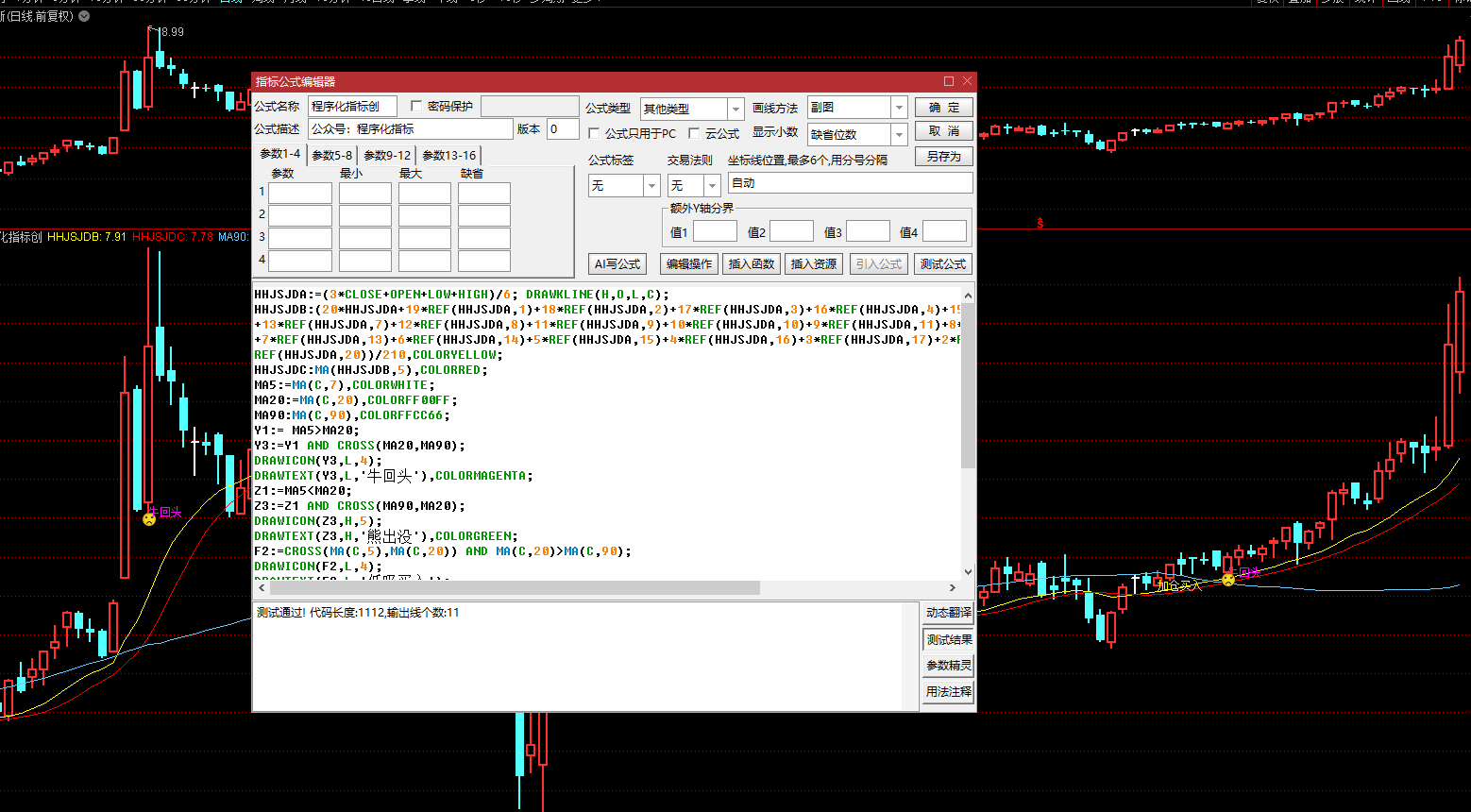The height and width of the screenshot is (812, 1471).
Task: Click the code editor's scroll-up arrow
Action: coord(968,295)
